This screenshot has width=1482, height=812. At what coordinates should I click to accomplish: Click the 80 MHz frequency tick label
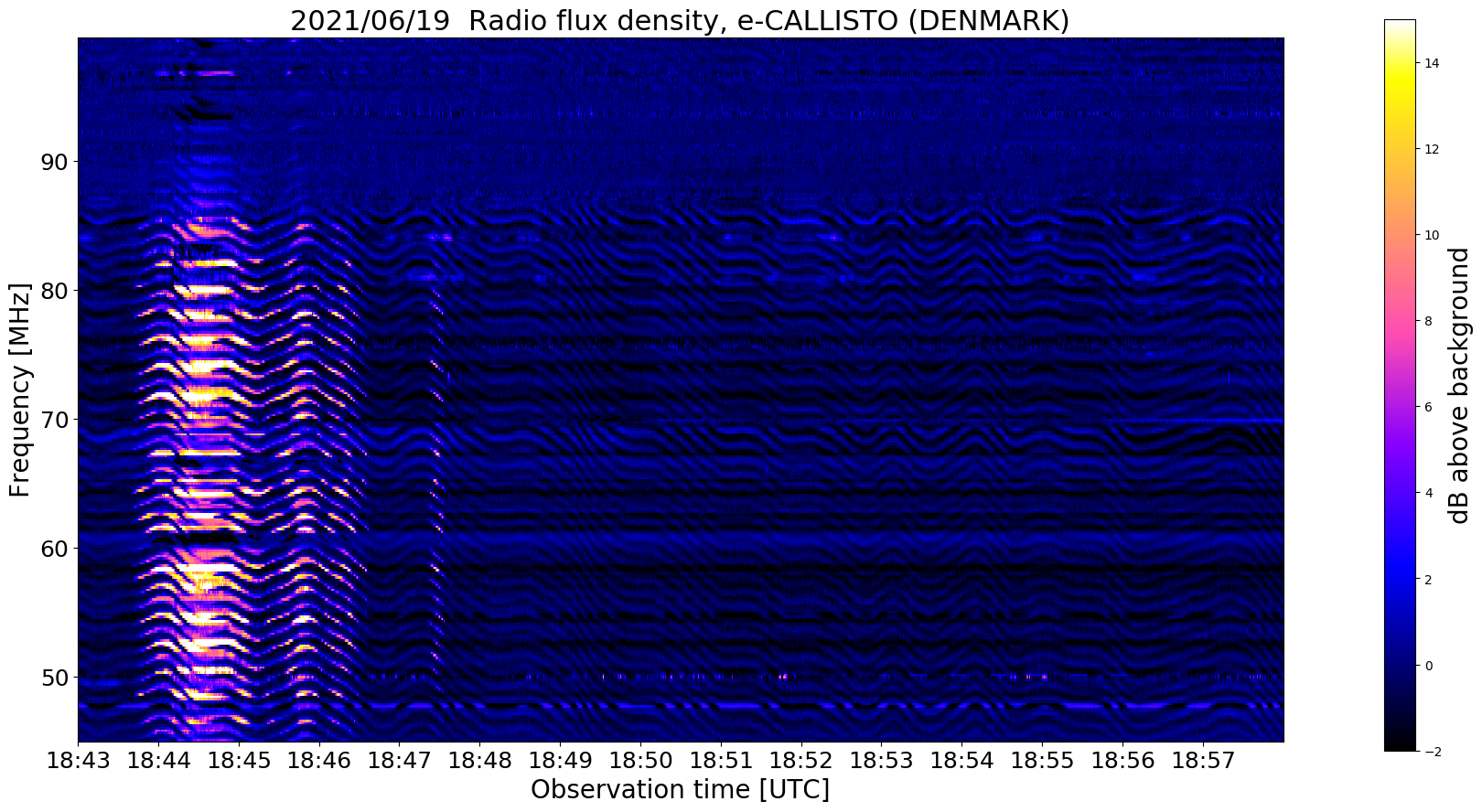54,291
